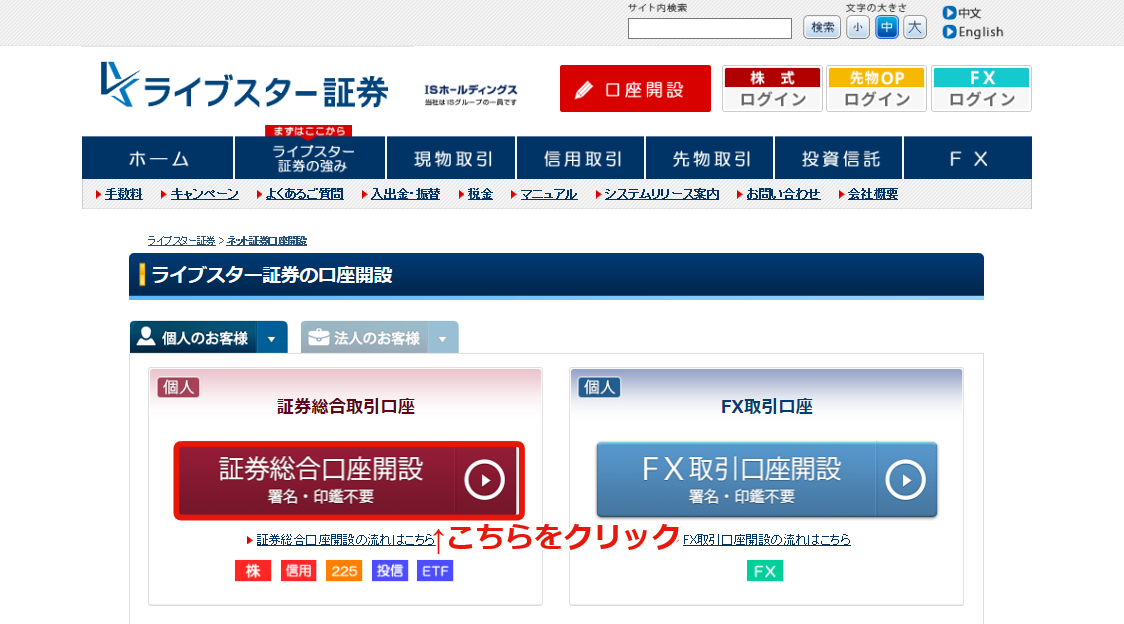Click the 先物OP ログイン button
1124x624 pixels.
877,88
